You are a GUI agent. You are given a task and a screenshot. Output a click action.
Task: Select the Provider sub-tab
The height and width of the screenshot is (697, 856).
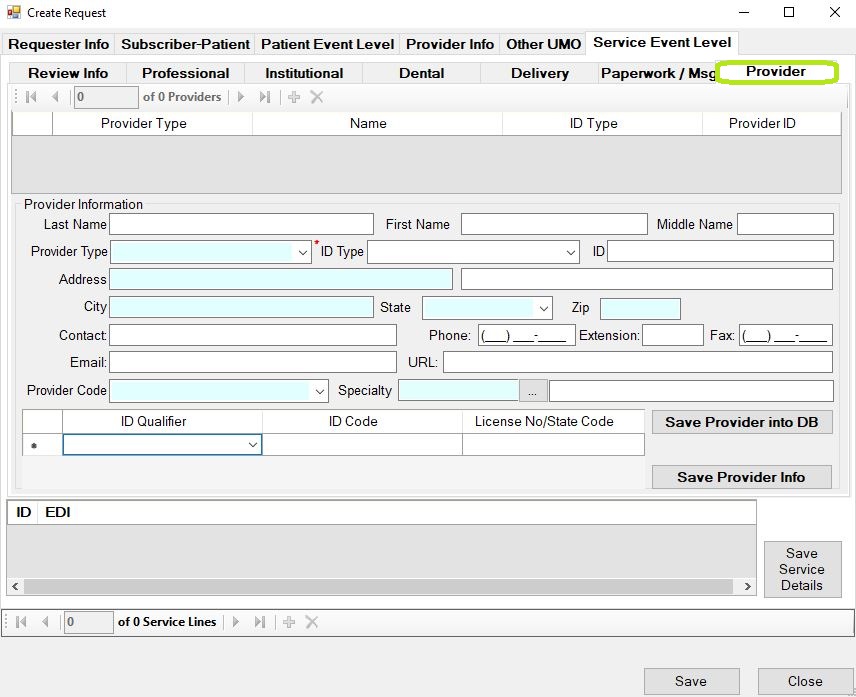click(776, 72)
